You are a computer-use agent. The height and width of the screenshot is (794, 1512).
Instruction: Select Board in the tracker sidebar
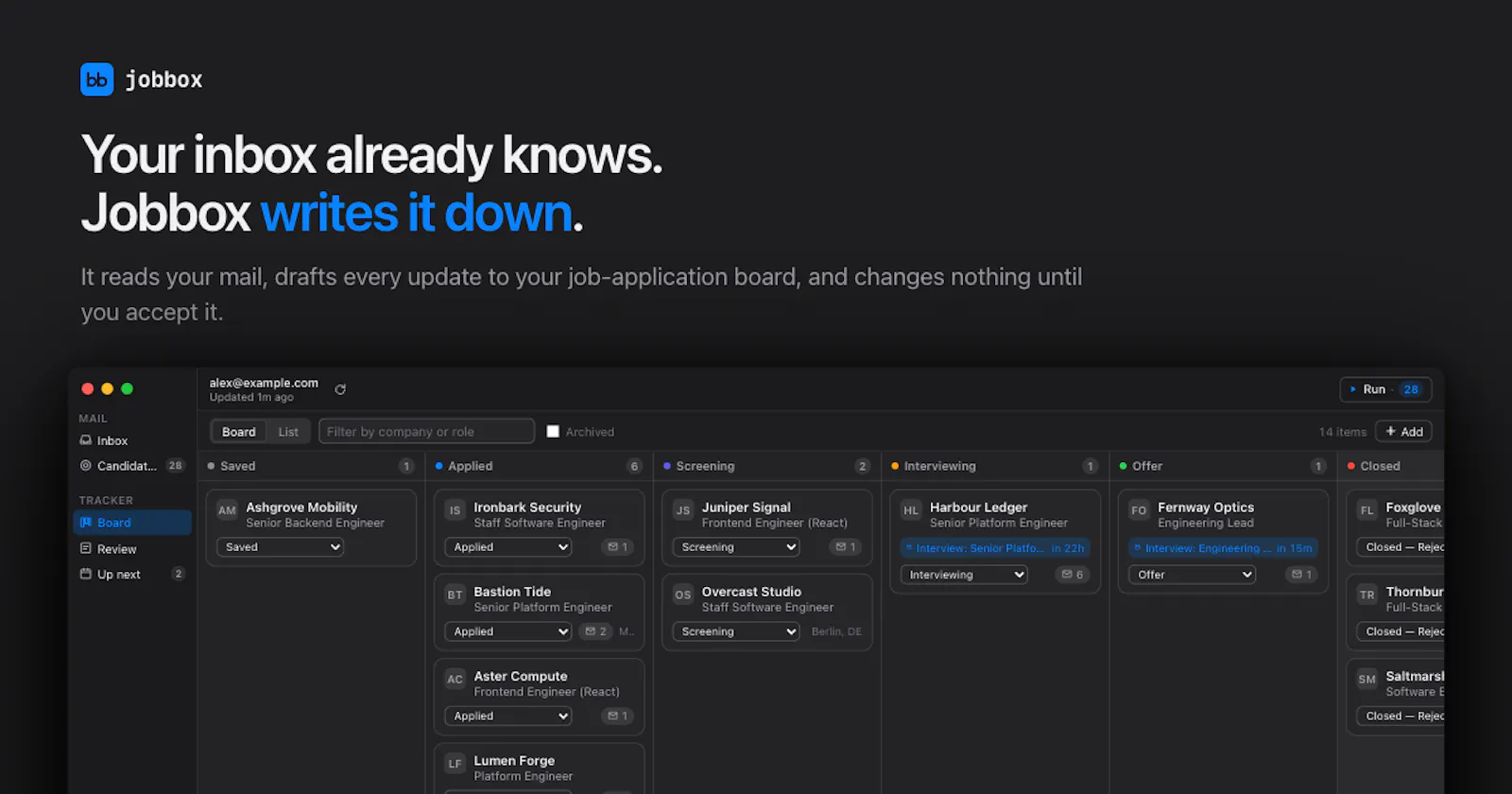pos(132,523)
